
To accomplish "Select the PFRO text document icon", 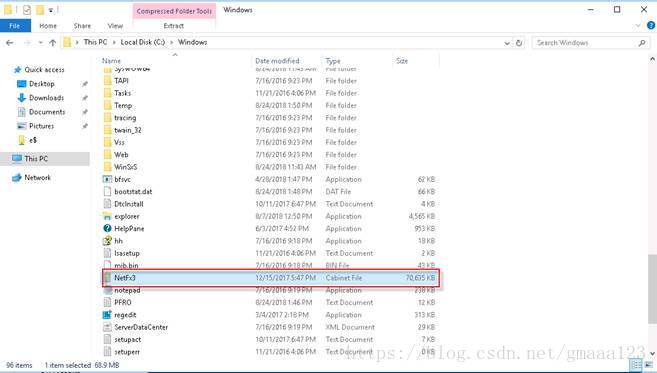I will [x=108, y=303].
